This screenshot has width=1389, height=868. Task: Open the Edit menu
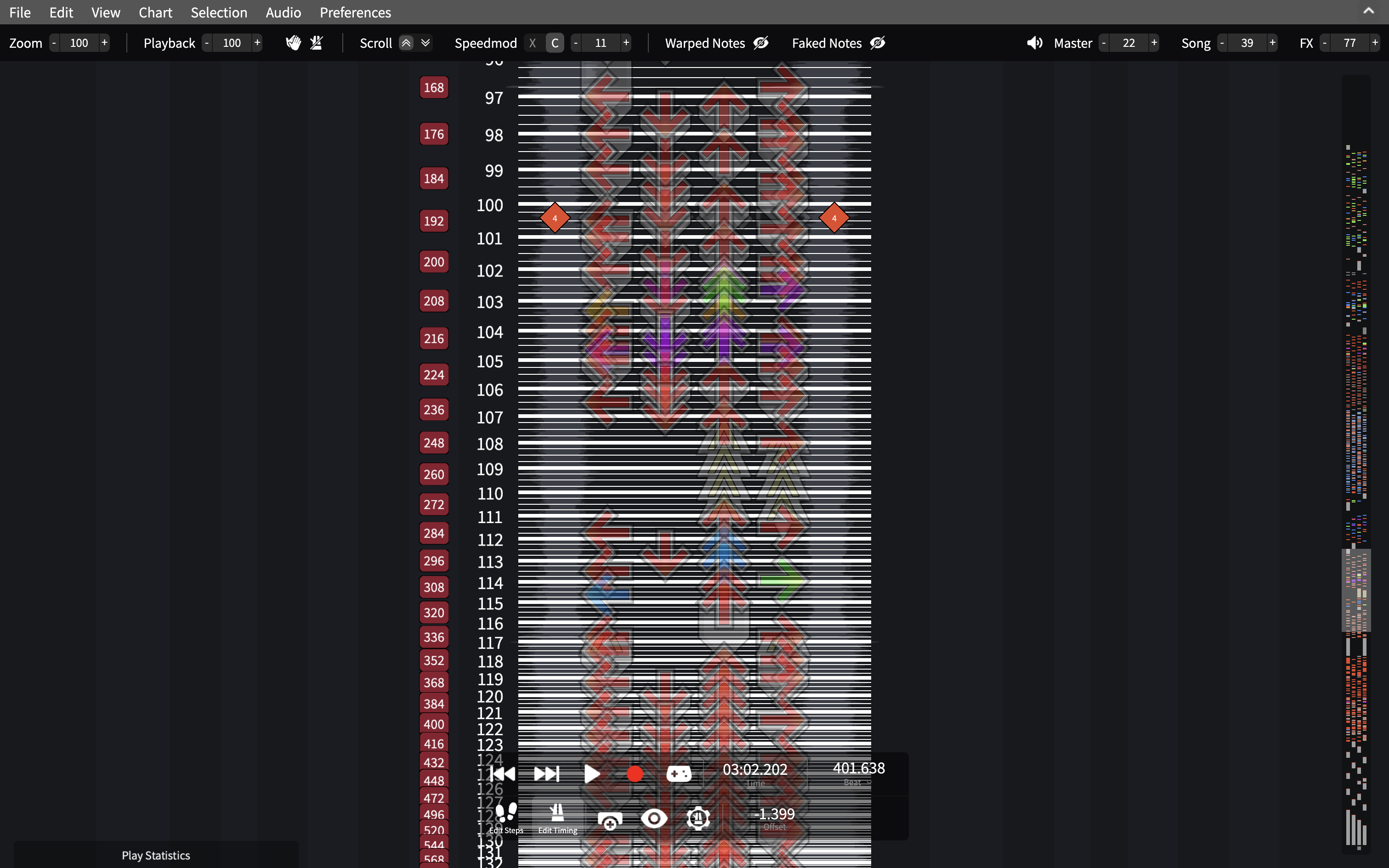tap(61, 12)
